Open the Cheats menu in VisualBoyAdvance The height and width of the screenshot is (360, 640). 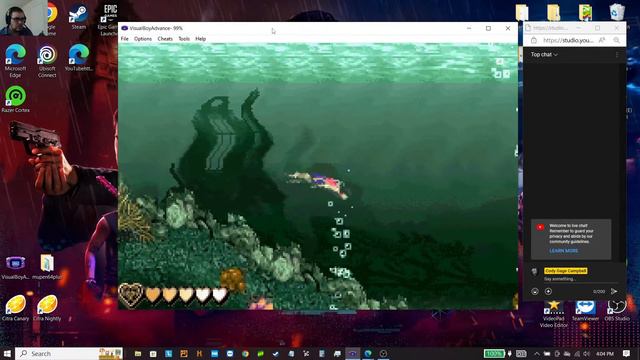click(165, 39)
